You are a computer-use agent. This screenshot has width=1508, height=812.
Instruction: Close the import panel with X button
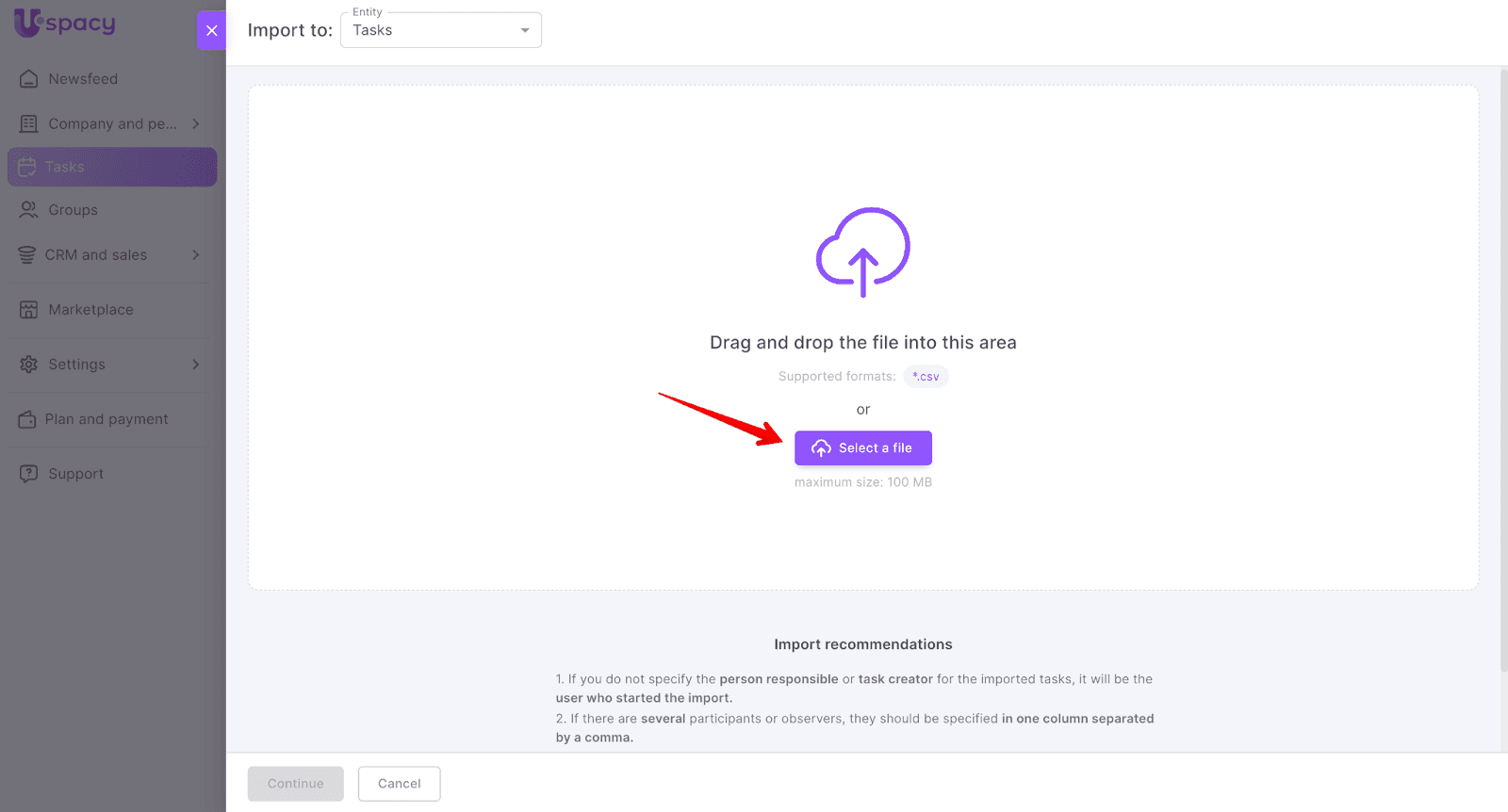coord(212,30)
